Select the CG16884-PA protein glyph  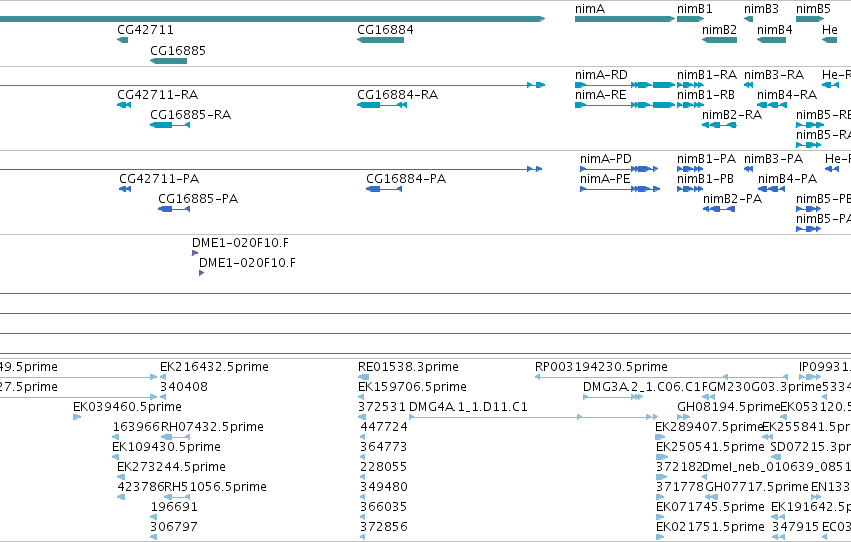384,189
